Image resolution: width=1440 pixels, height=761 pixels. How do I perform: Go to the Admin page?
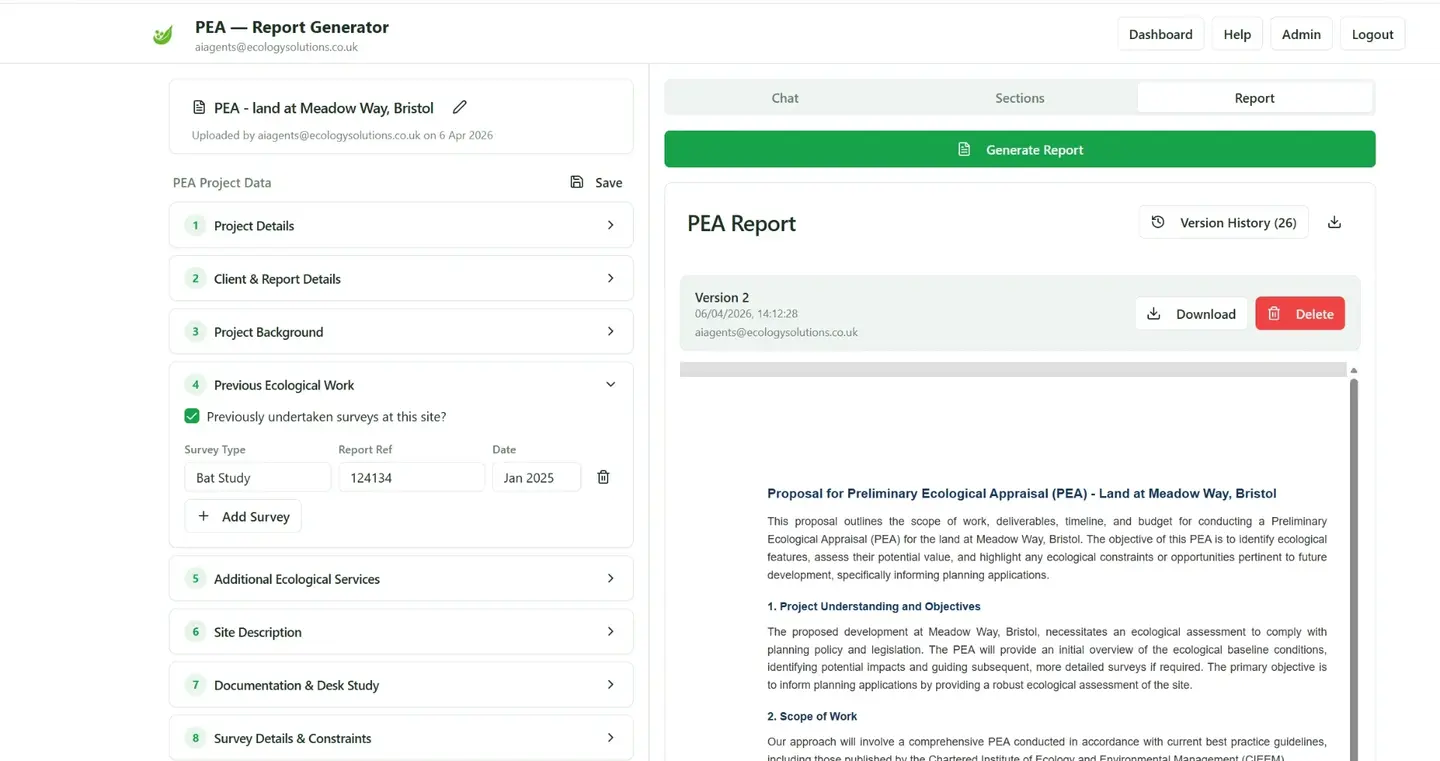[x=1301, y=34]
